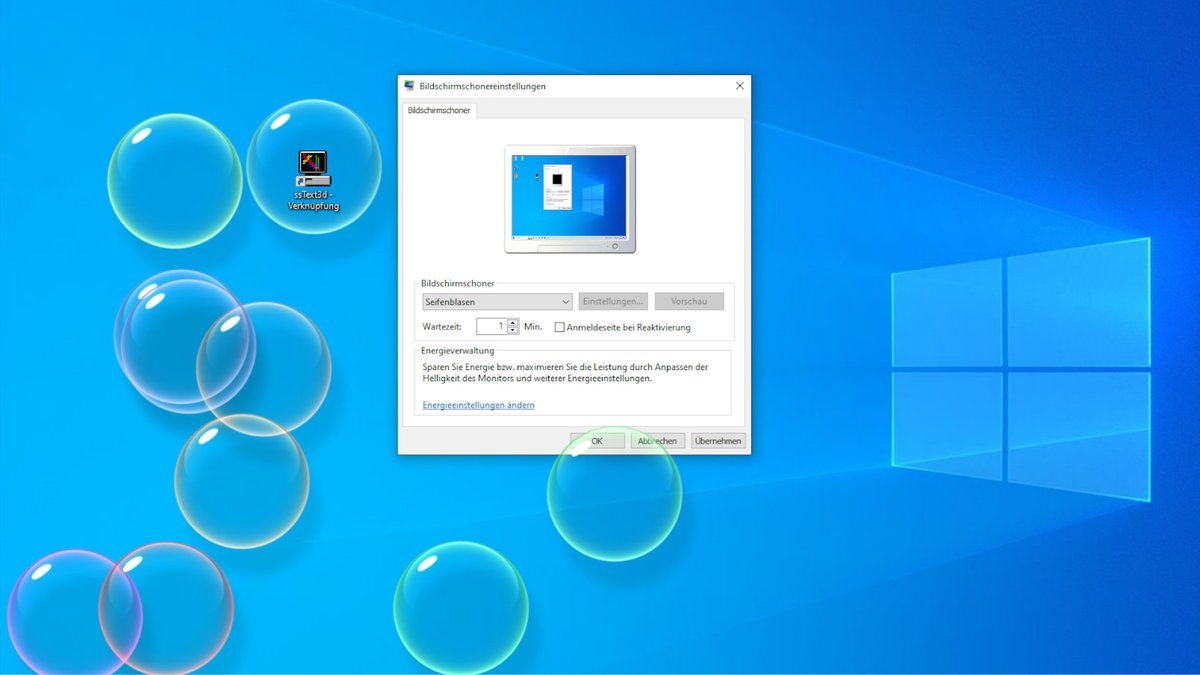Open the ssText3d - Verknüpfung desktop shortcut
1200x675 pixels.
[x=311, y=165]
